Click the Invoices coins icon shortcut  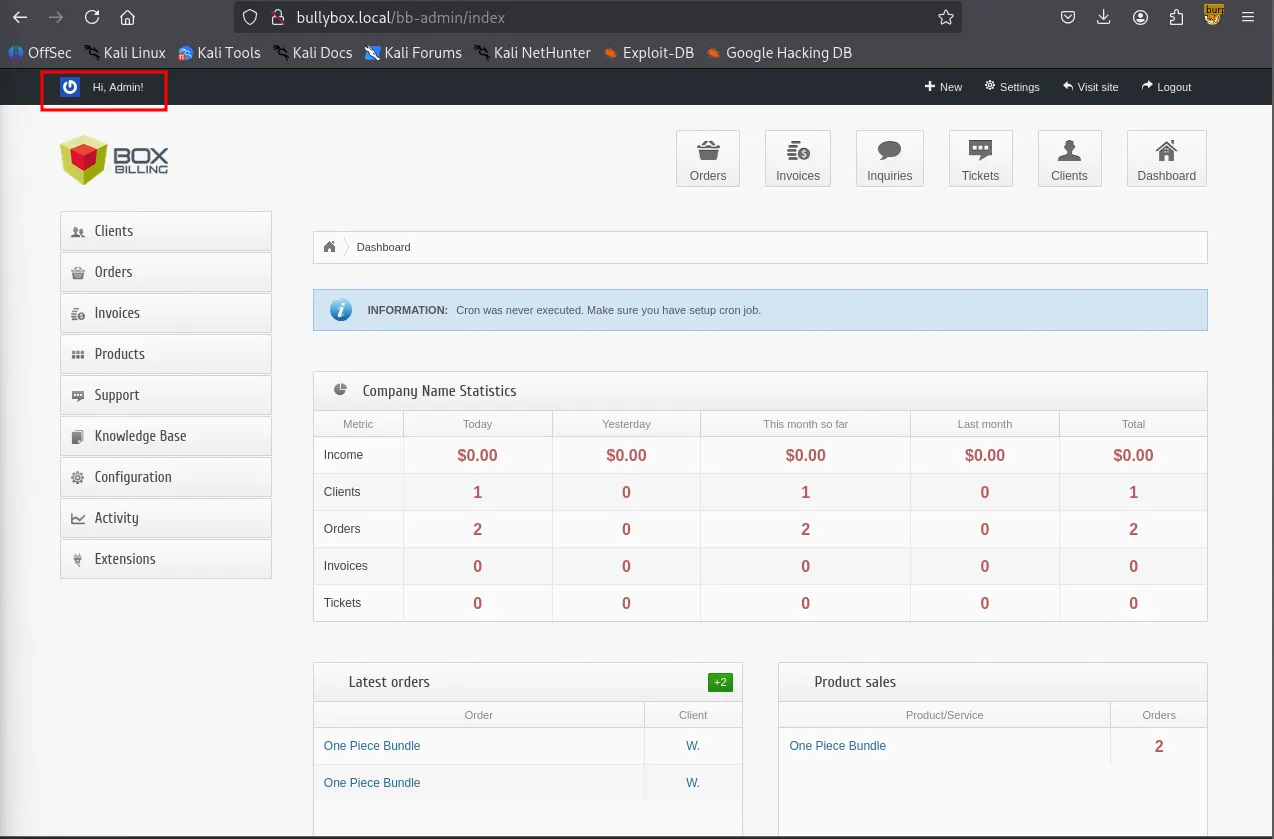pos(798,158)
